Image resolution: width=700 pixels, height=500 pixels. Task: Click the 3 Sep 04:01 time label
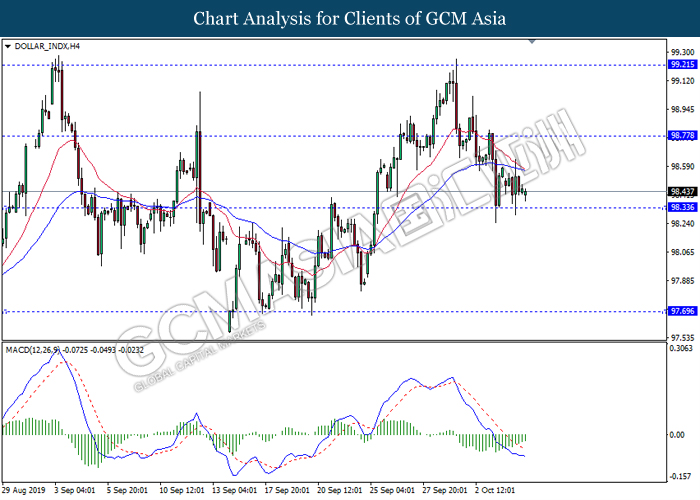coord(75,490)
